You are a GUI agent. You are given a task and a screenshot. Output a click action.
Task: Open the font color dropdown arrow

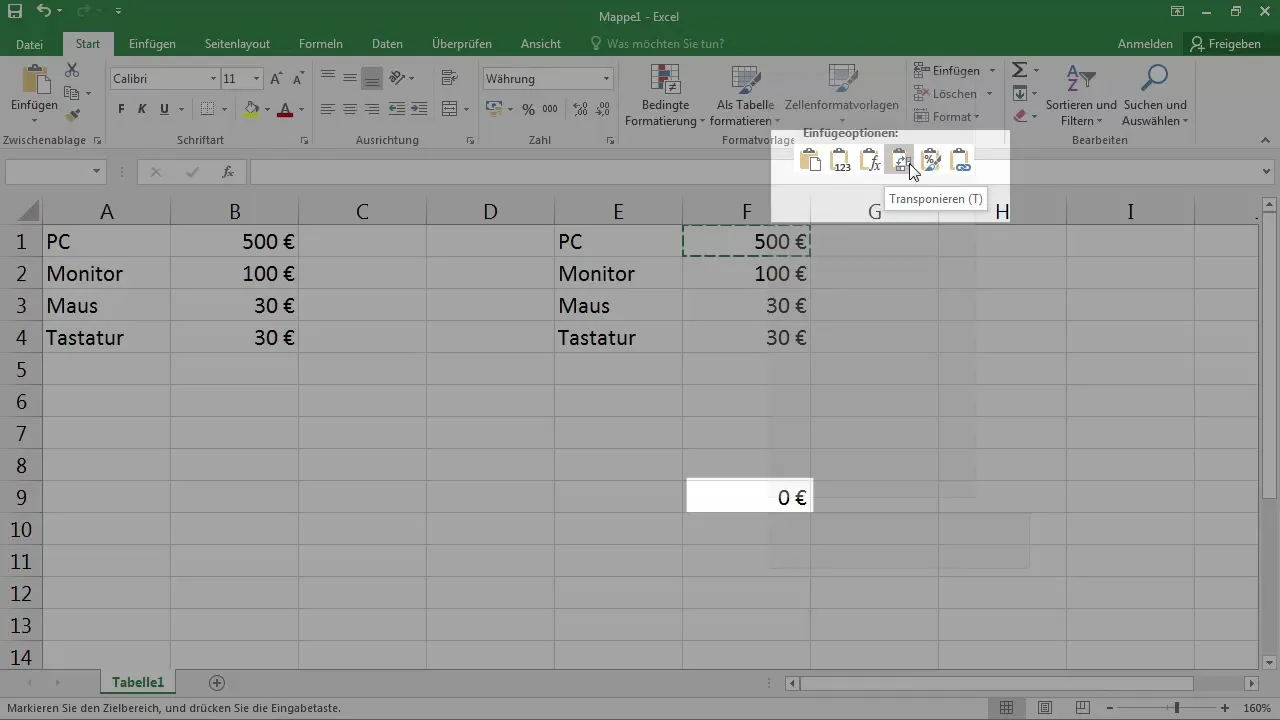[x=302, y=109]
